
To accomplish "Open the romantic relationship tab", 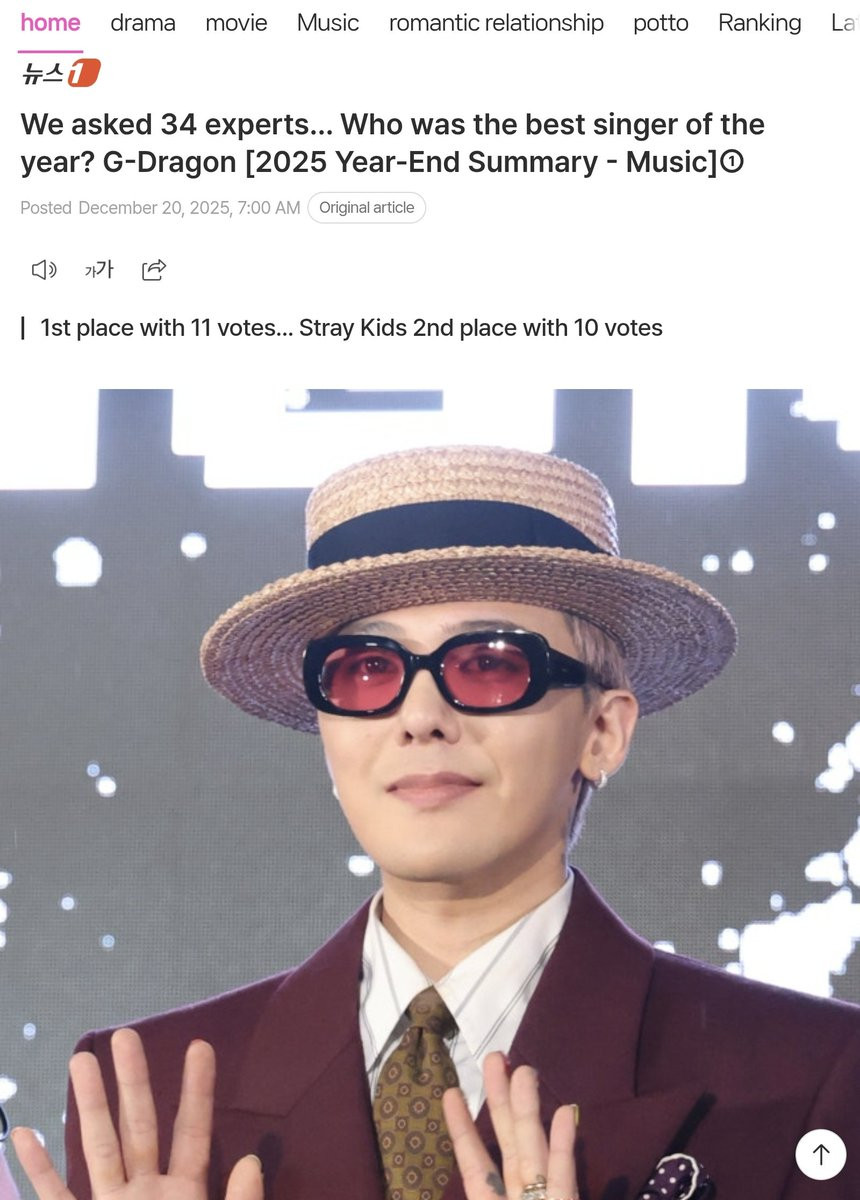I will click(496, 22).
